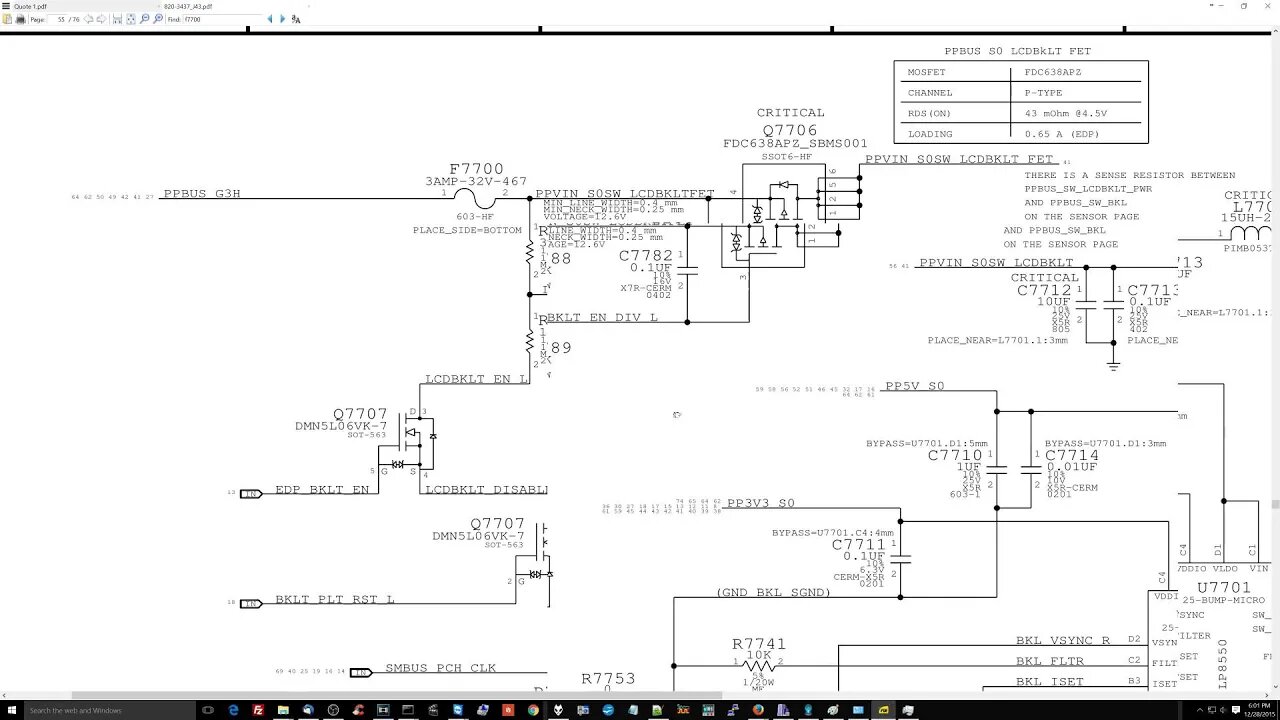Open the hamburger menu in the title bar

click(6, 6)
